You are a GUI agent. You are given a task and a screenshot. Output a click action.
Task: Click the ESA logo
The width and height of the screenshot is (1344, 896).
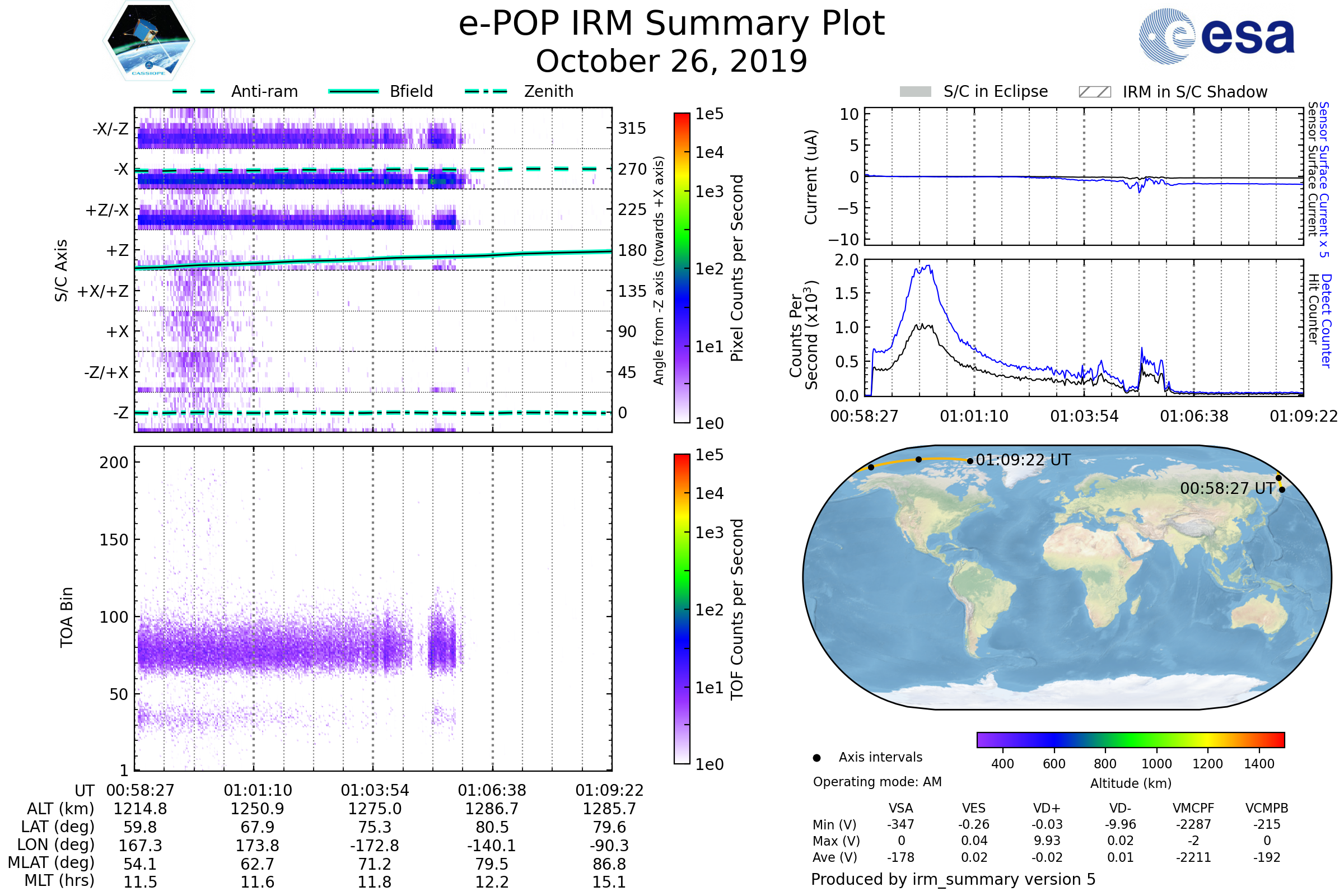click(1216, 36)
